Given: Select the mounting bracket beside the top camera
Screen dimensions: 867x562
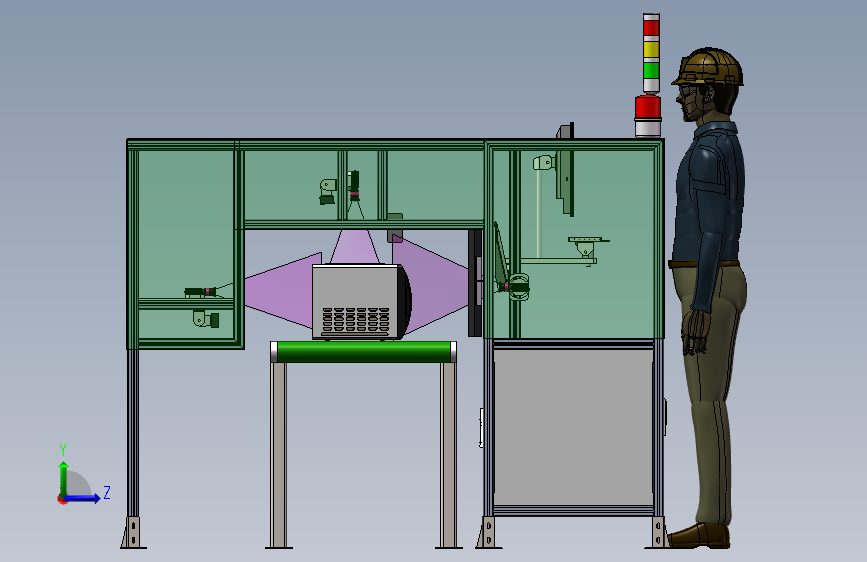Looking at the screenshot, I should (x=327, y=191).
